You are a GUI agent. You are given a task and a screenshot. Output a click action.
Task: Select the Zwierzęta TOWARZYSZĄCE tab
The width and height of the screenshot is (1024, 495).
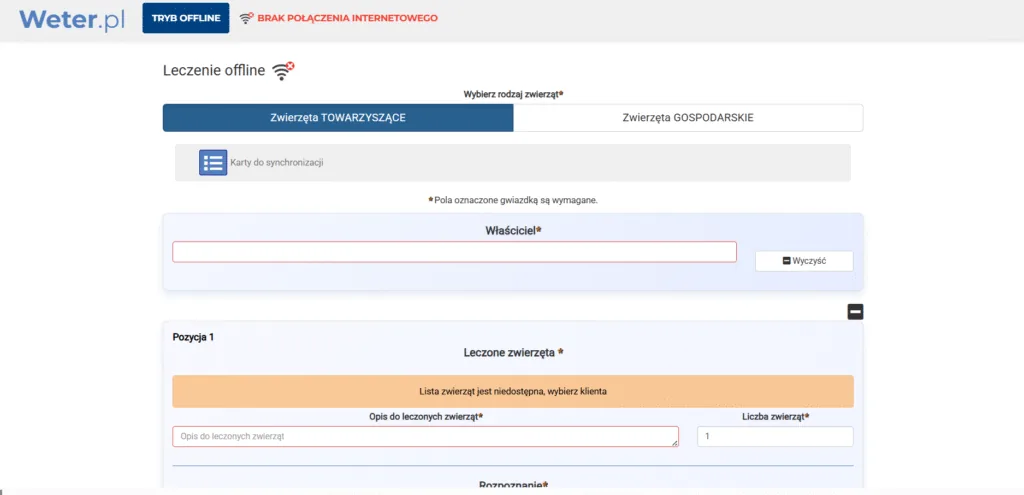click(338, 118)
